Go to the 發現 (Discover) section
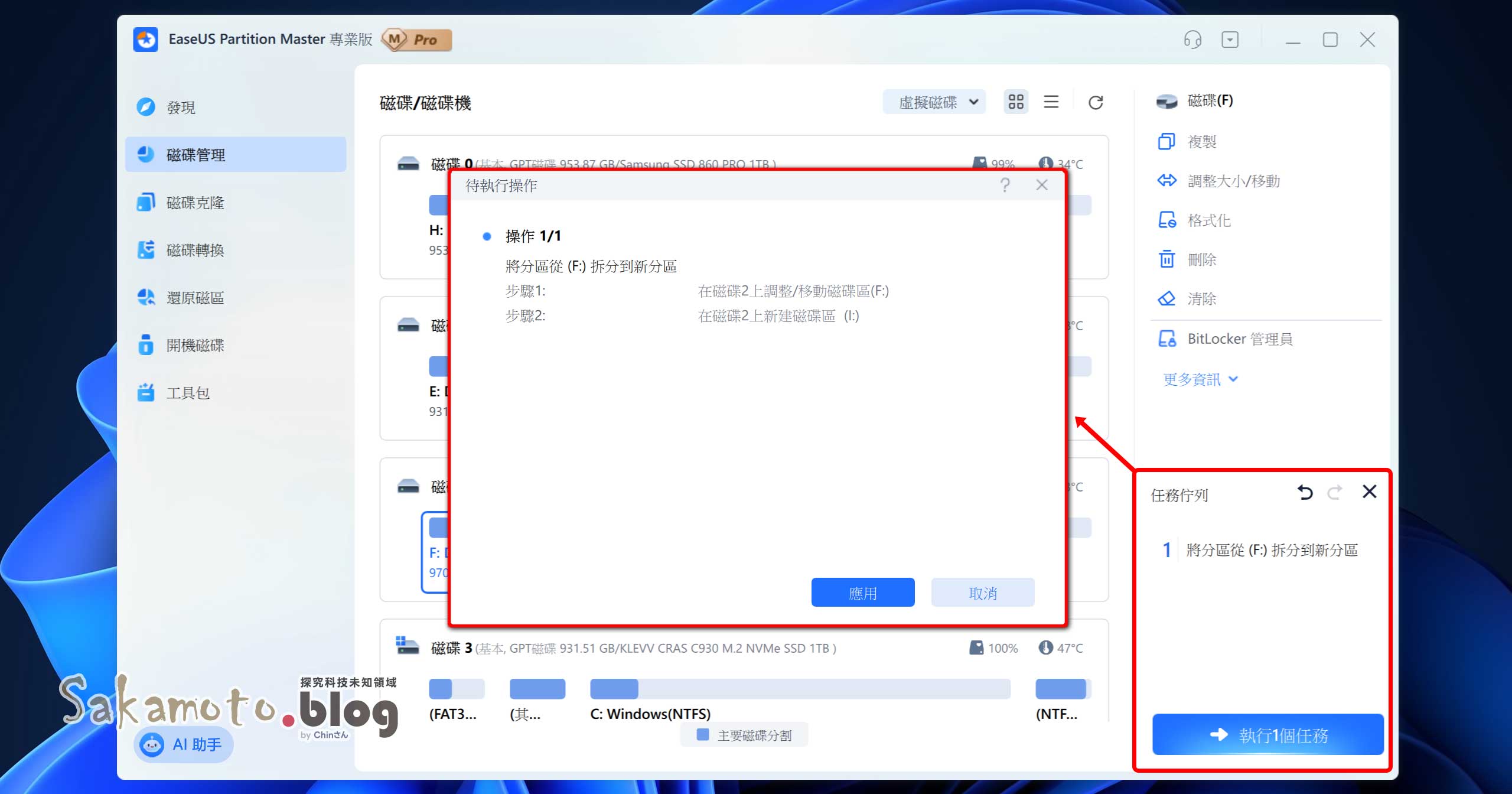 click(181, 107)
